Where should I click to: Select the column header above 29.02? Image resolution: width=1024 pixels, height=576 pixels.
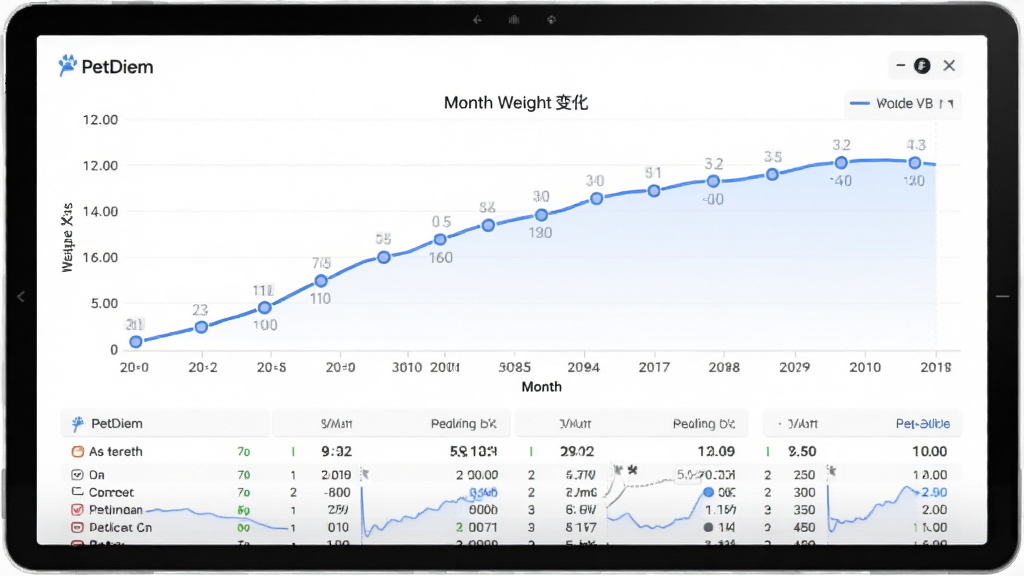point(575,424)
